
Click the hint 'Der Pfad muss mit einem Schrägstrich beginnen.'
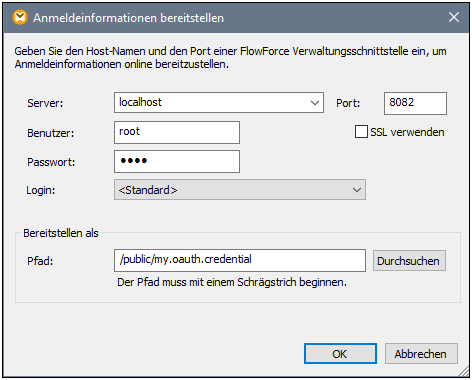[x=232, y=282]
